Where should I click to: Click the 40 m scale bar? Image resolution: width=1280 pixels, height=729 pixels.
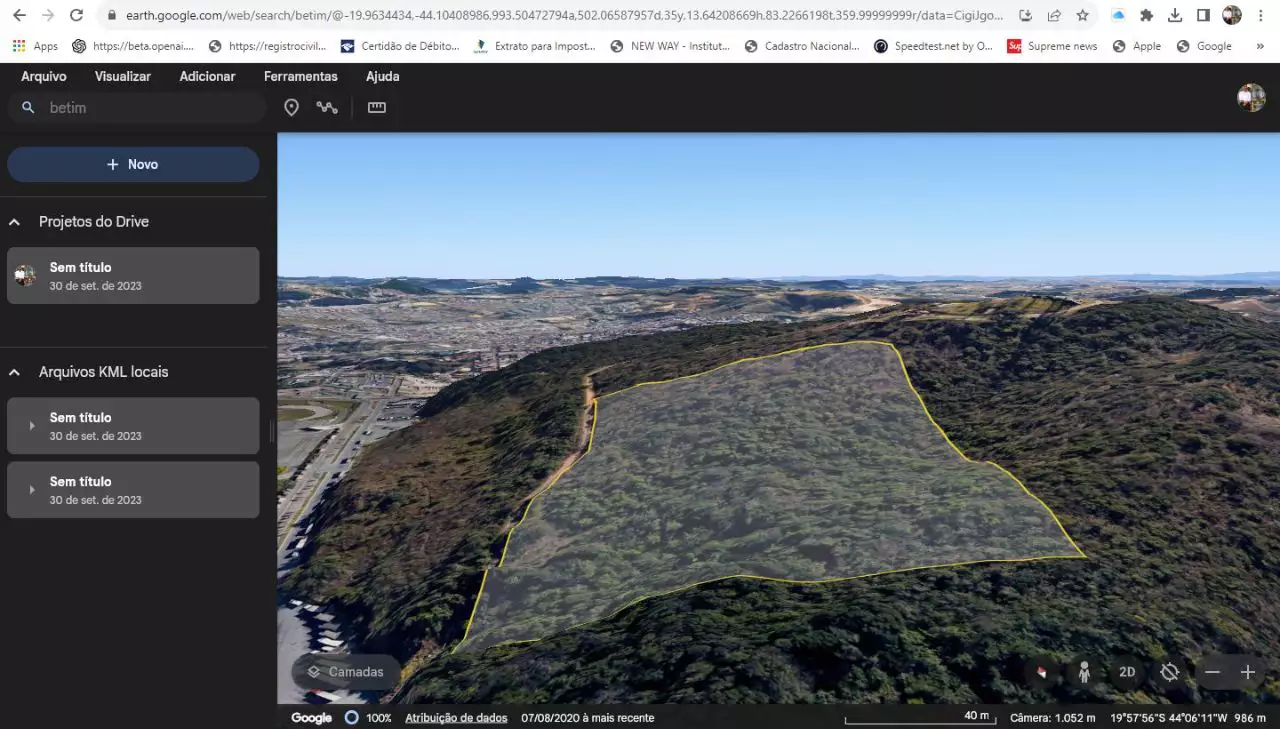[x=919, y=718]
